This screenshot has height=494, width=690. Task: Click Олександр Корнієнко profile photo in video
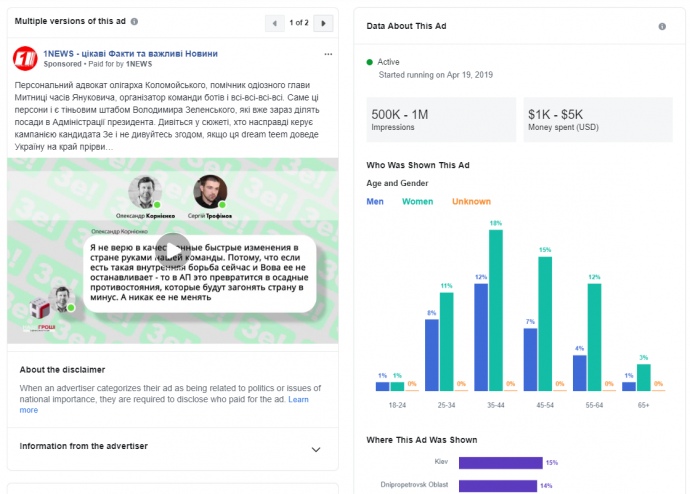(146, 192)
